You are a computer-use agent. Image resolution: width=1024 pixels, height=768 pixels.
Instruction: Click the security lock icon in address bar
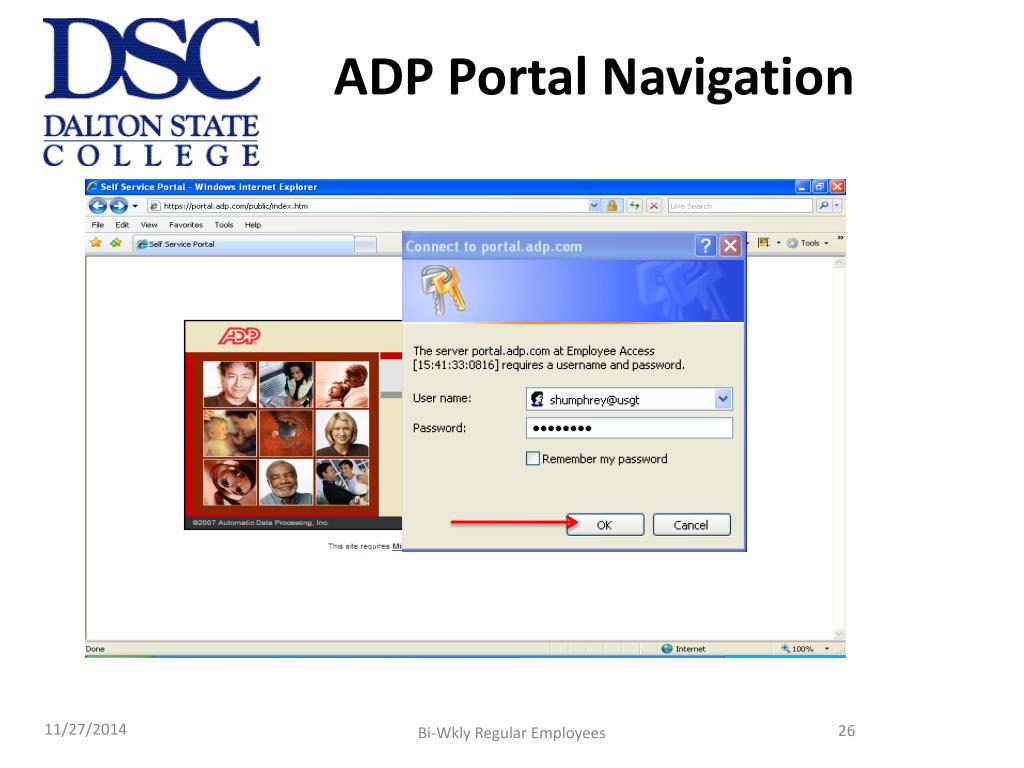(612, 206)
